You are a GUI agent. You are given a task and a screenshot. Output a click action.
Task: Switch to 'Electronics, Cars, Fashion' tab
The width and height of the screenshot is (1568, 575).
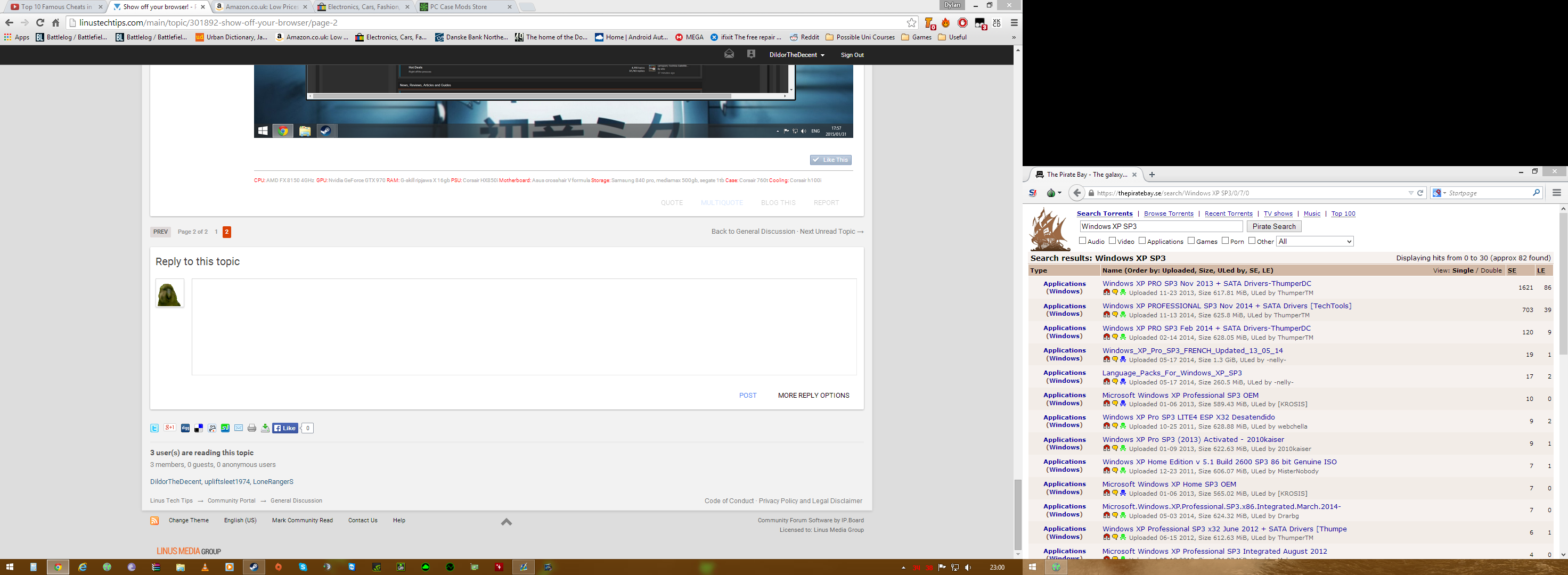pyautogui.click(x=363, y=7)
